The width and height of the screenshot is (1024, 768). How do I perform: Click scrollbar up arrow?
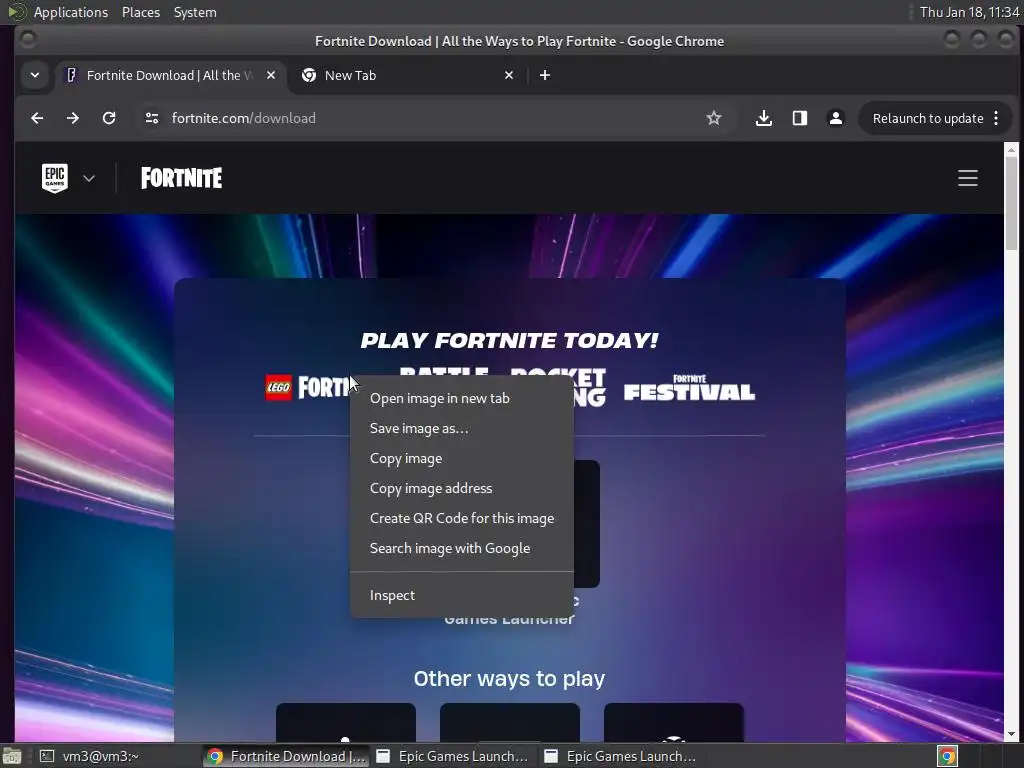[x=1012, y=150]
